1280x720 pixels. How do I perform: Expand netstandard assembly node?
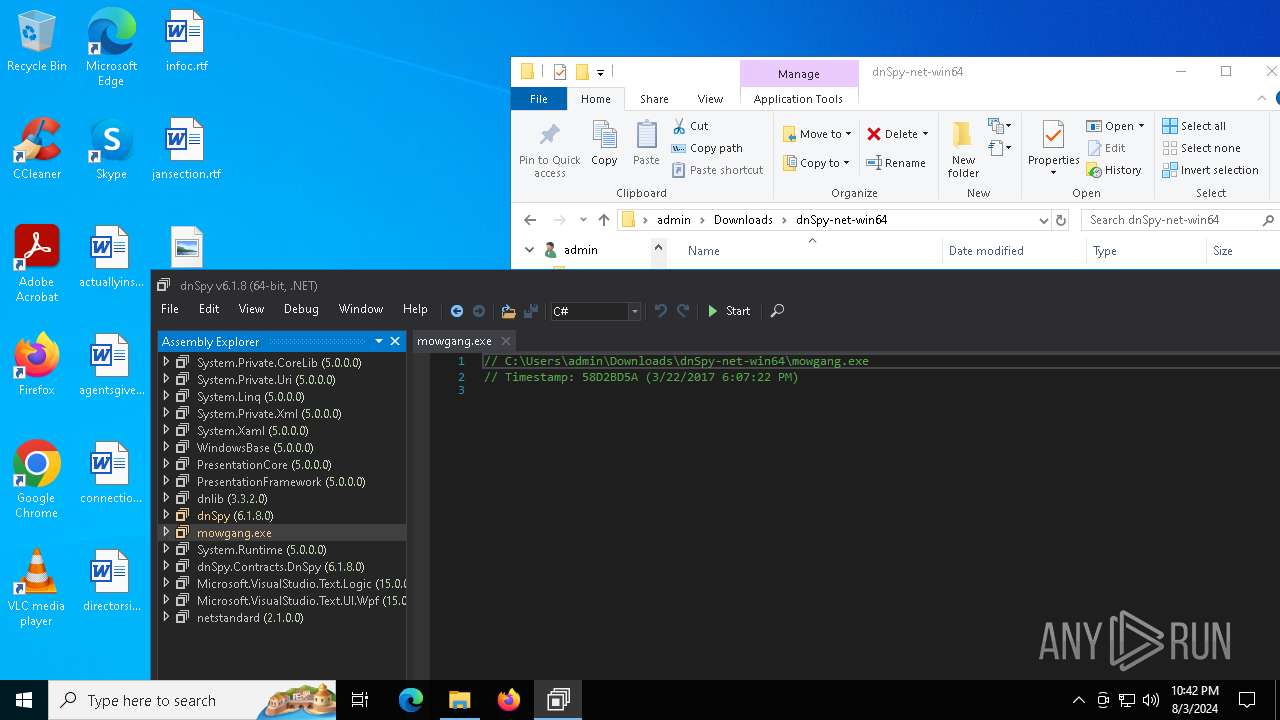pyautogui.click(x=166, y=617)
